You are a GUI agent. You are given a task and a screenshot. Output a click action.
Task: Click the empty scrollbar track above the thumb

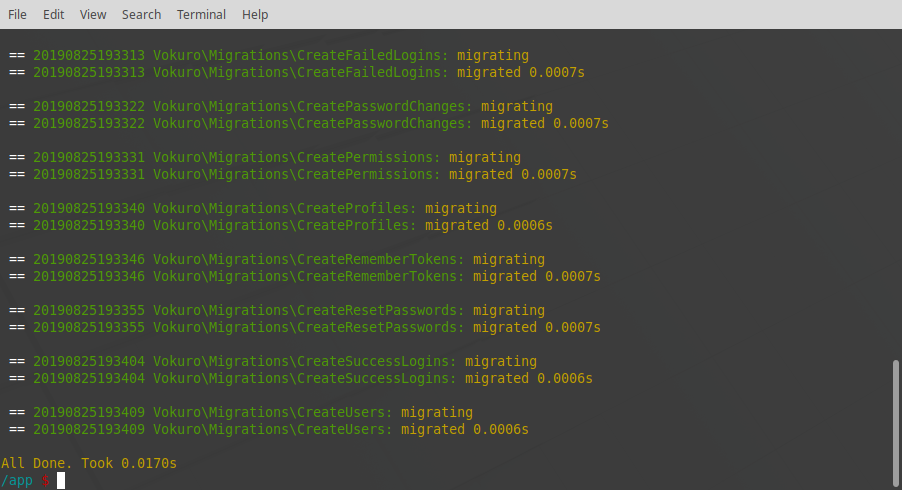click(x=895, y=200)
